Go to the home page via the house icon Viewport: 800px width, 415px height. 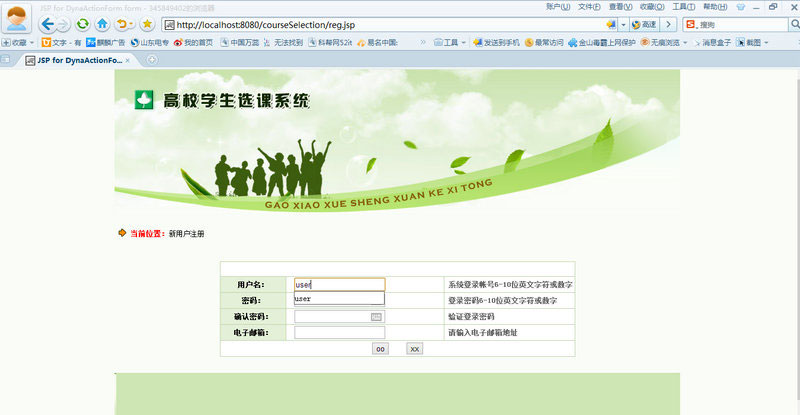[x=103, y=24]
